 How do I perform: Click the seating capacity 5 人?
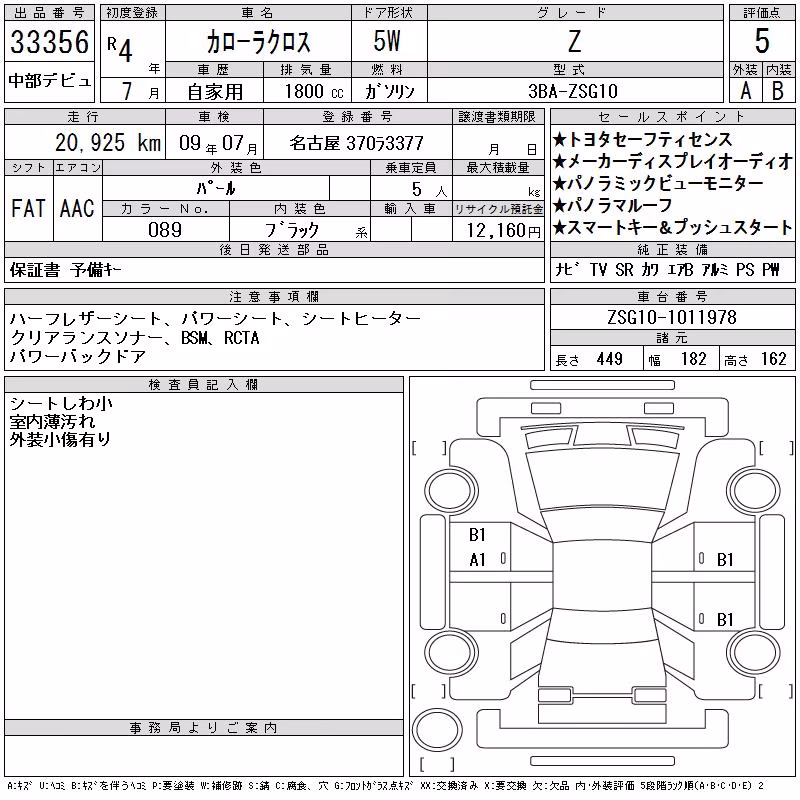point(429,190)
